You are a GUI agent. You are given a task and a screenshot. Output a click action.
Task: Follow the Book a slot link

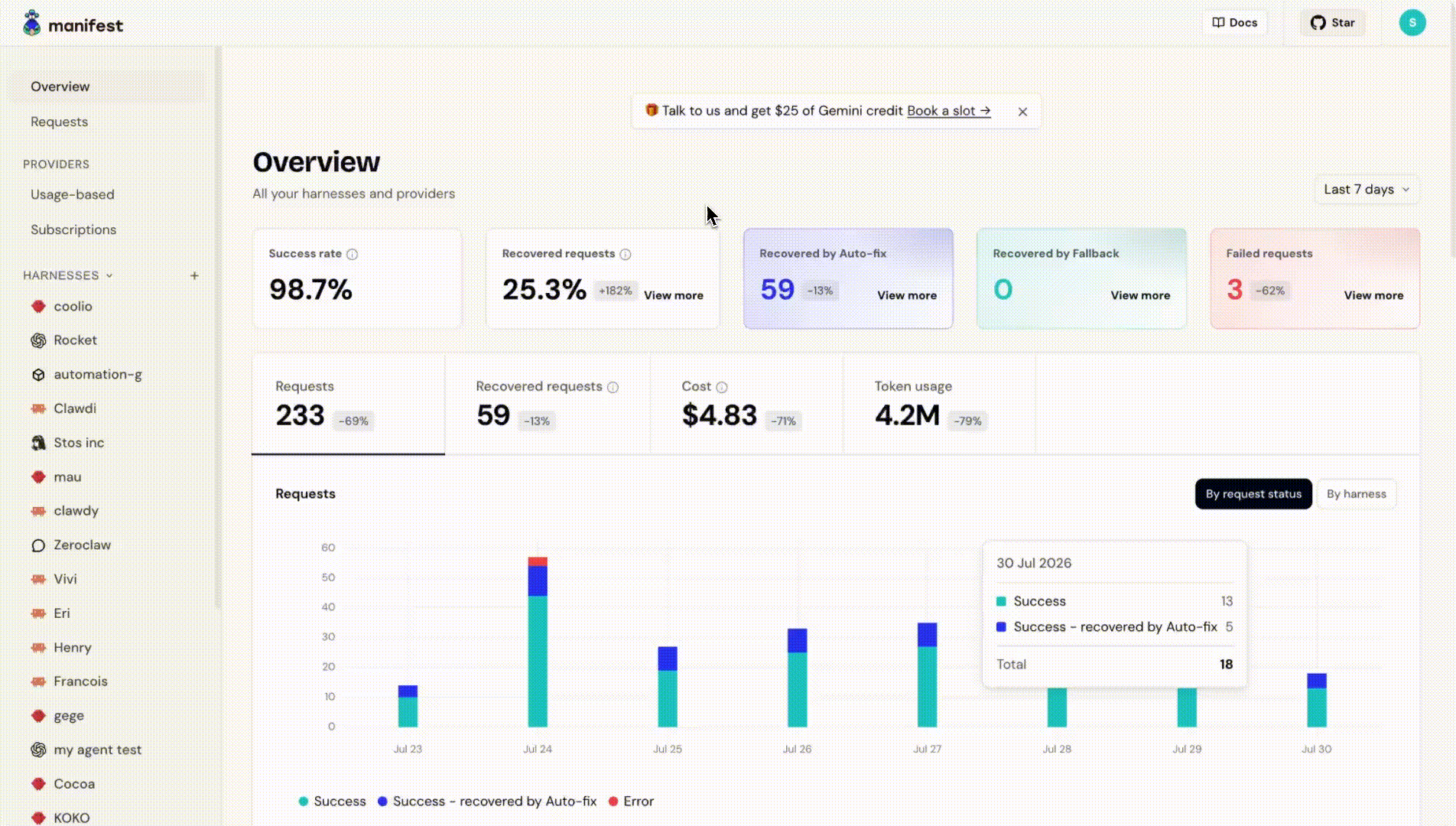[948, 111]
